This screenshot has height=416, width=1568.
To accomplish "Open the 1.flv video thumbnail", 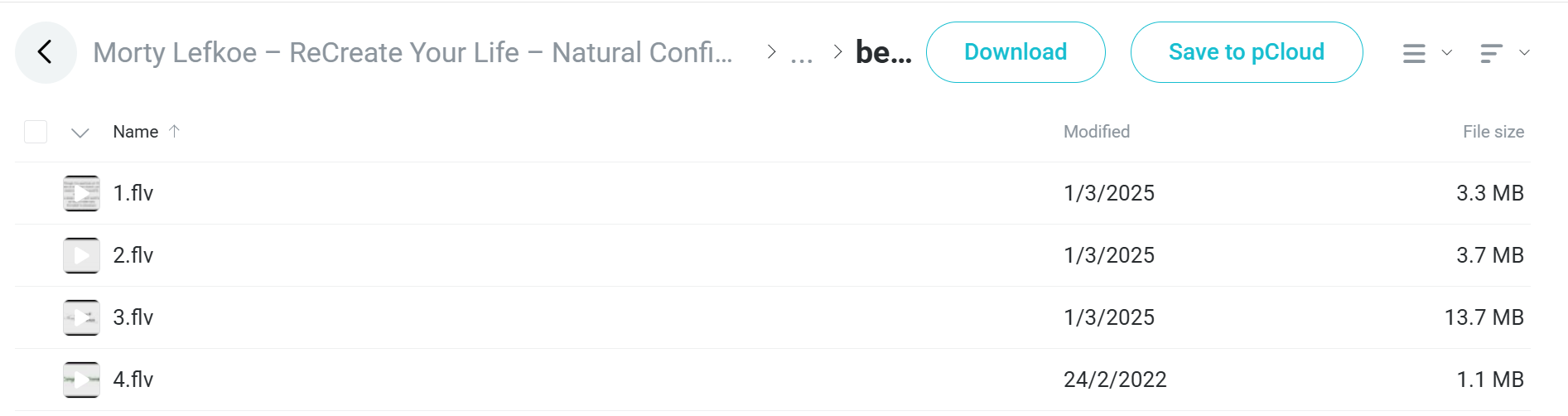I will click(81, 193).
